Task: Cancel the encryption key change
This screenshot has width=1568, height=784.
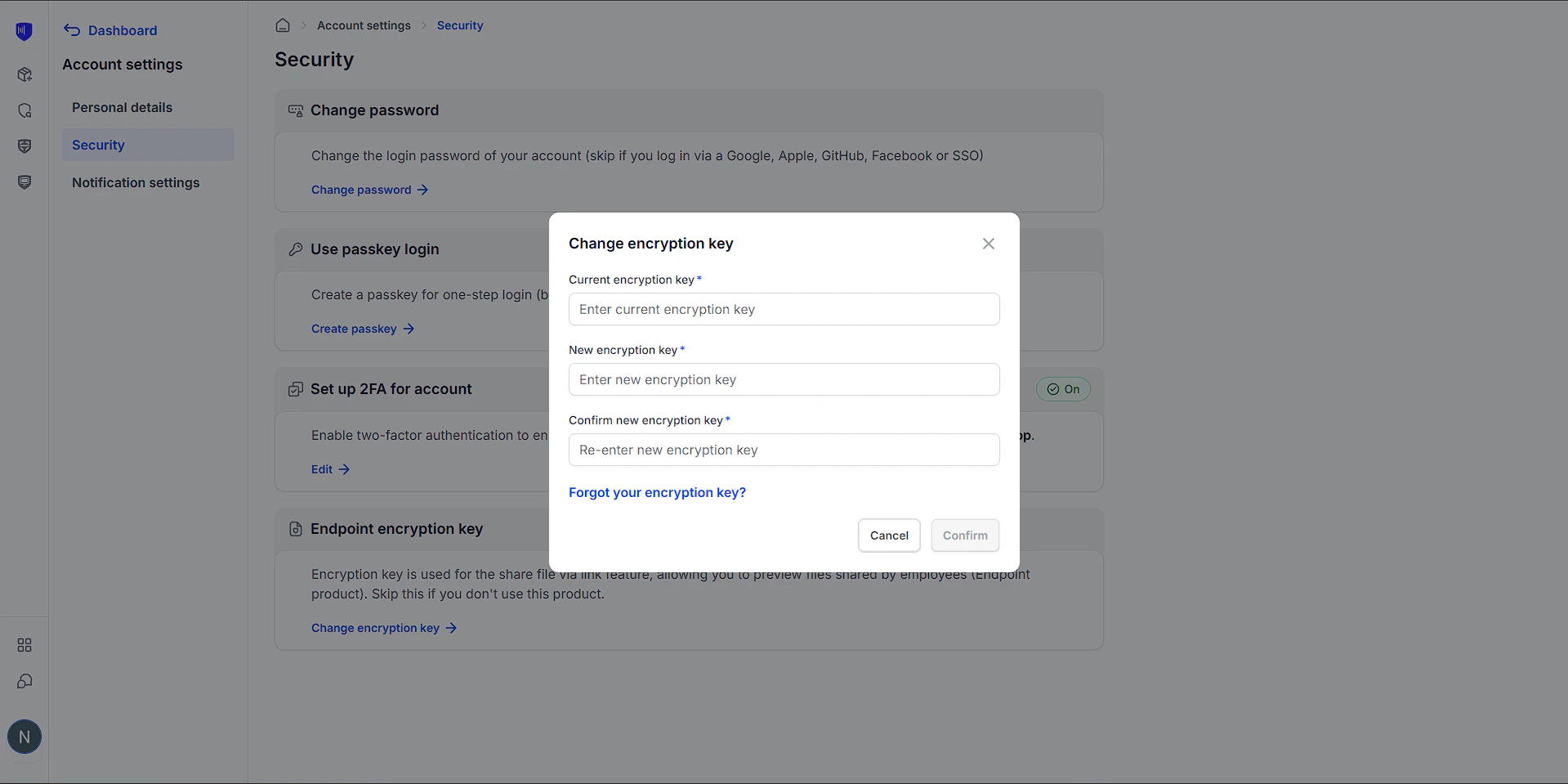Action: pos(889,535)
